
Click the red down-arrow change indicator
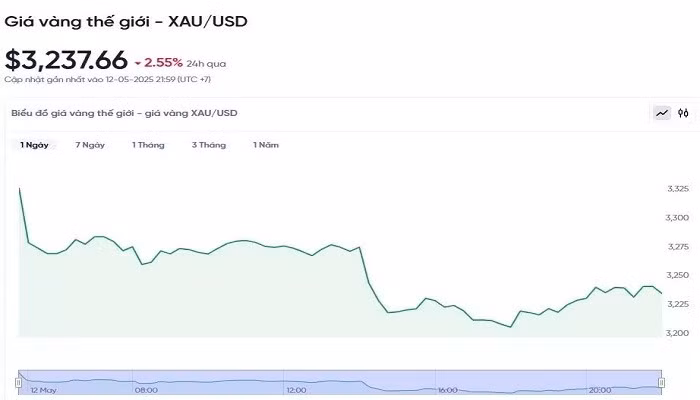(137, 63)
